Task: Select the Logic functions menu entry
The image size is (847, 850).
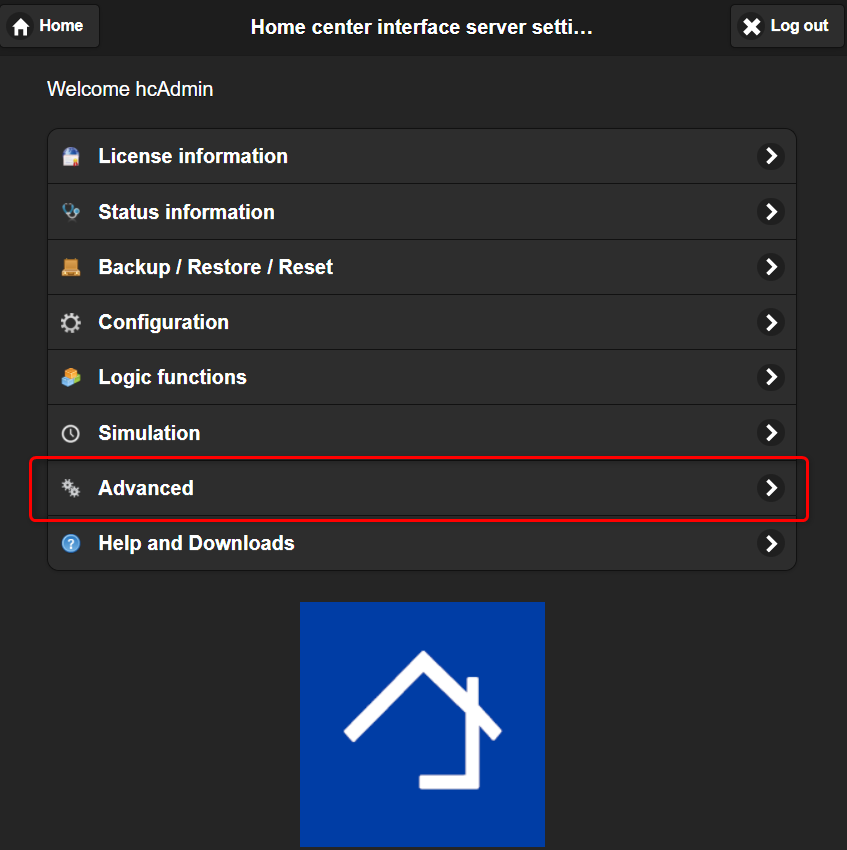Action: click(422, 377)
